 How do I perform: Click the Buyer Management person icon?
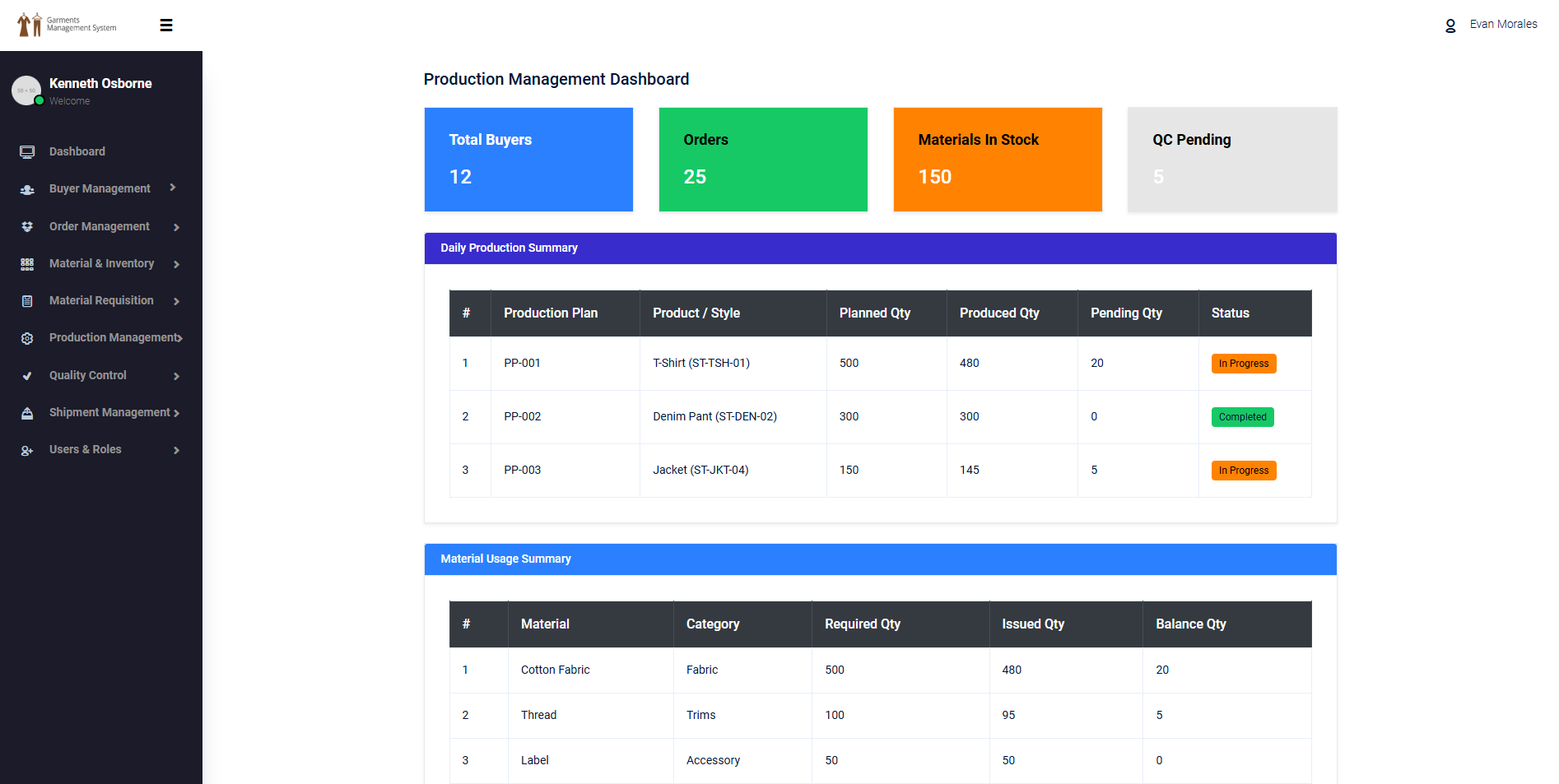point(27,189)
